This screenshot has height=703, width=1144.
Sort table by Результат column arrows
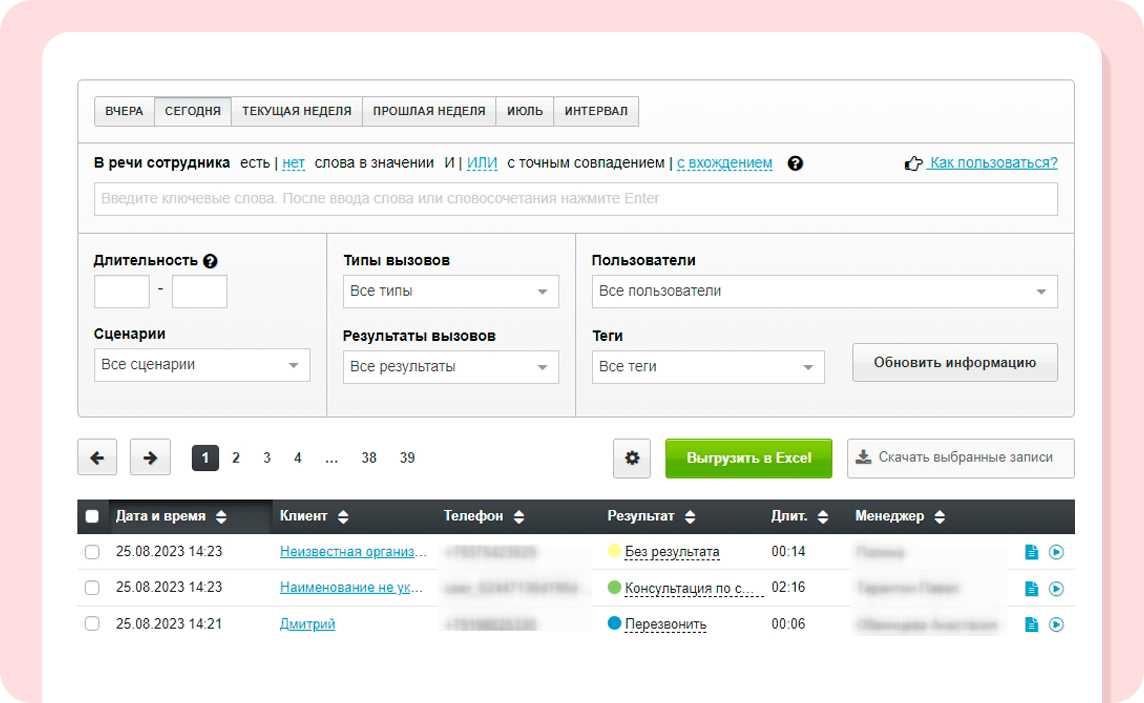coord(690,517)
